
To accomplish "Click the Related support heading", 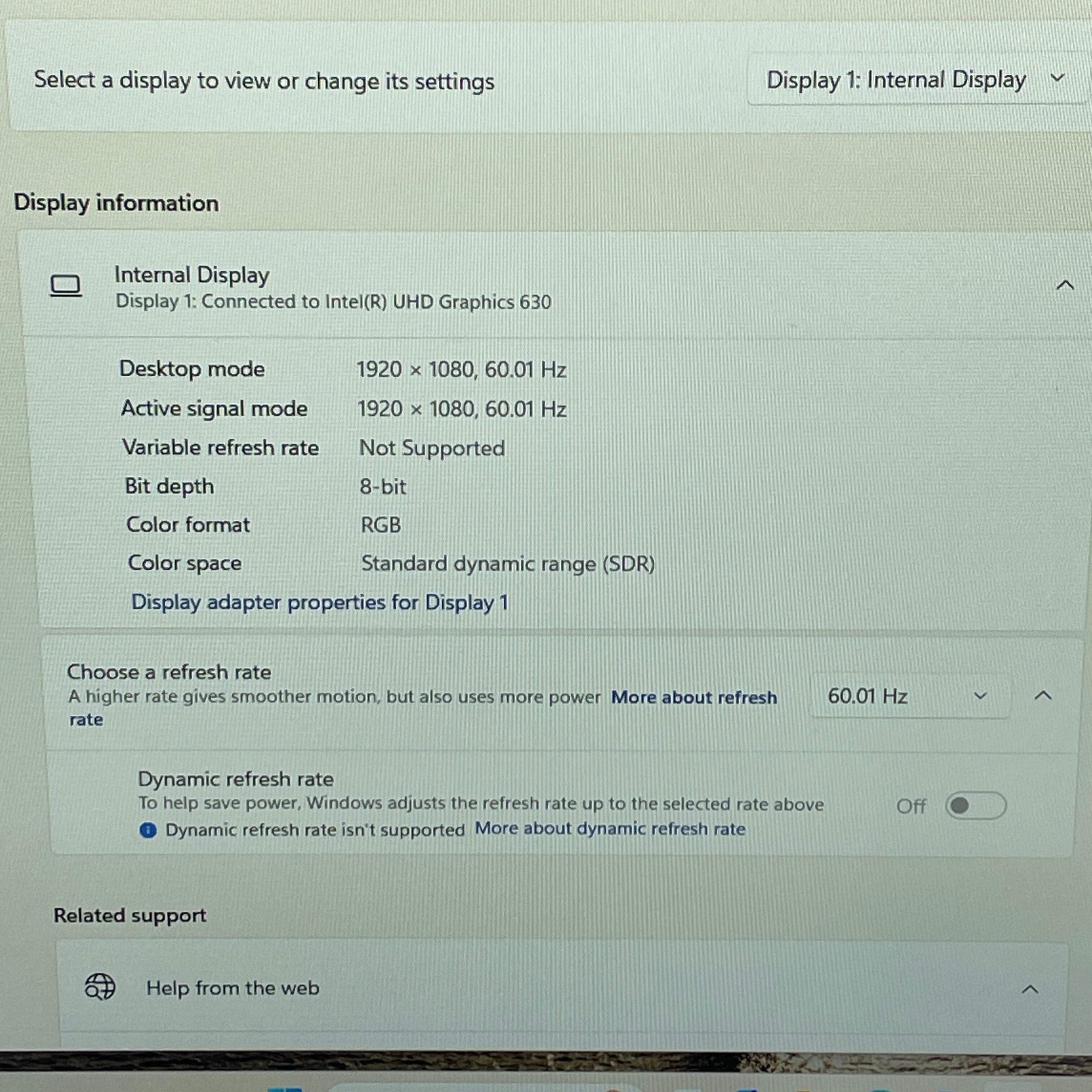I will (130, 915).
